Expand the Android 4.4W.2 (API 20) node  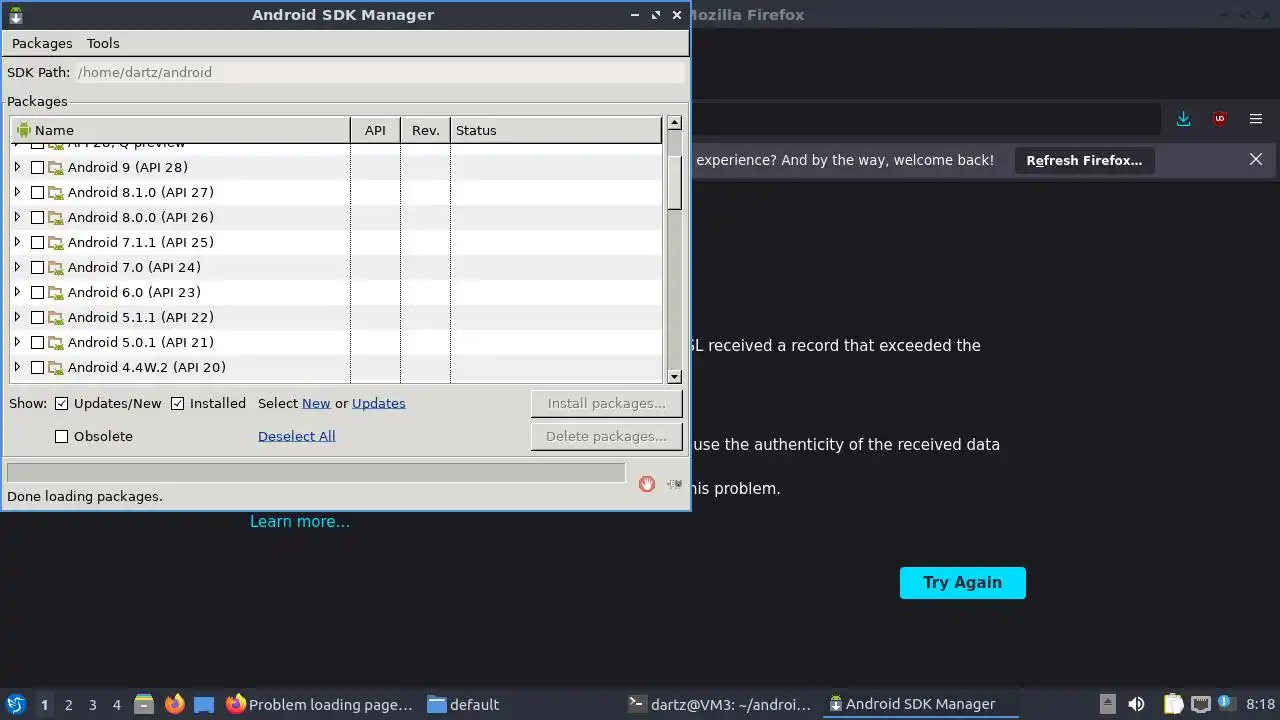tap(17, 367)
